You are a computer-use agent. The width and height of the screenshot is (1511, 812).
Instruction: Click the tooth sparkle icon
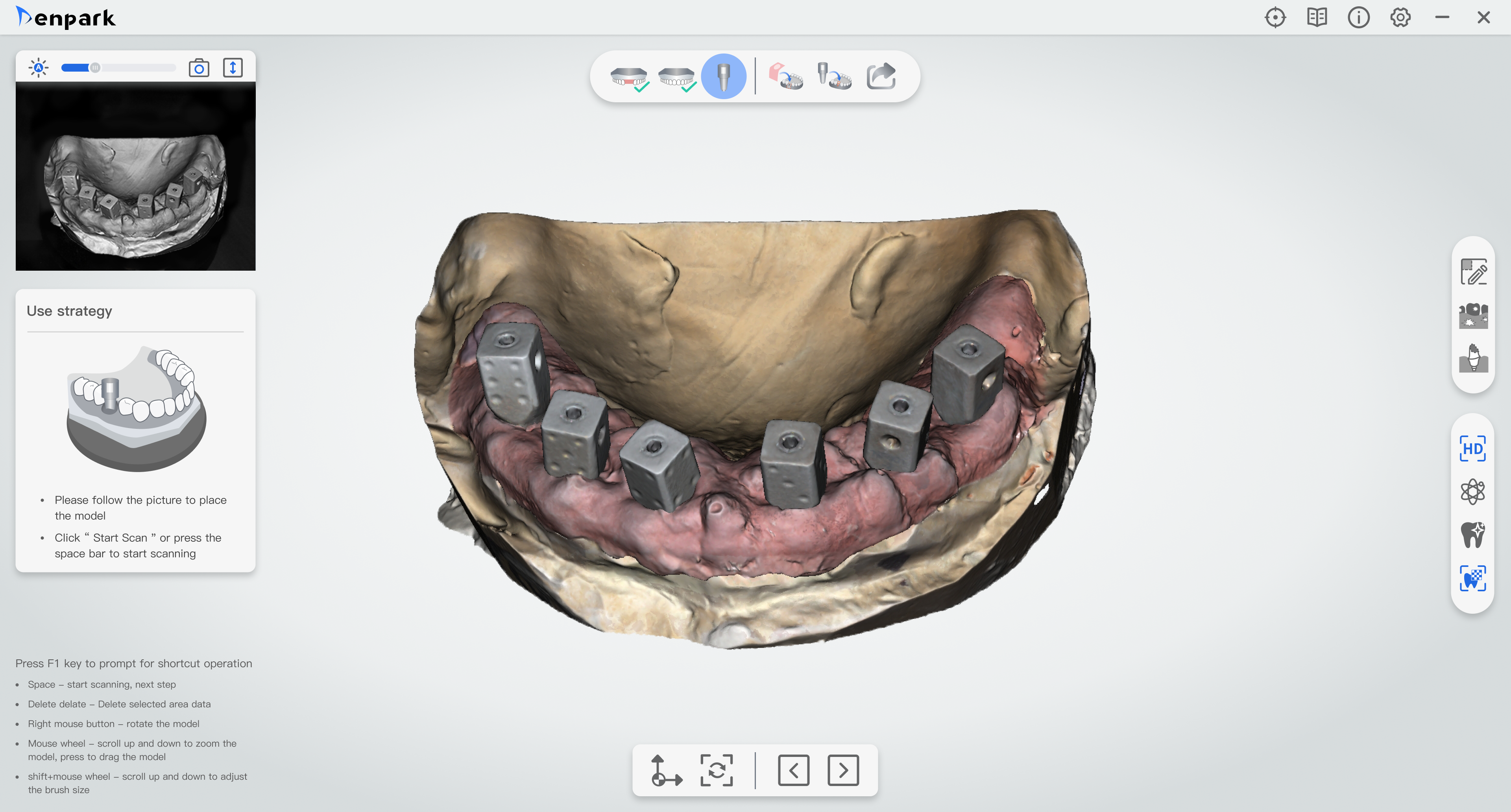click(1473, 535)
